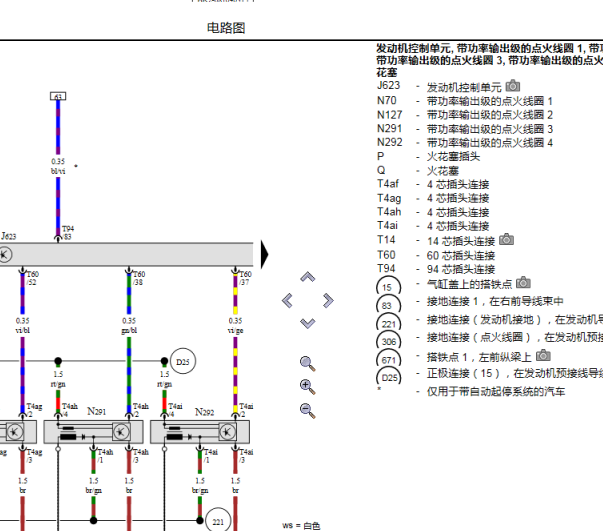
Task: Click the 0.35 gn/bl wire label
Action: pos(129,325)
